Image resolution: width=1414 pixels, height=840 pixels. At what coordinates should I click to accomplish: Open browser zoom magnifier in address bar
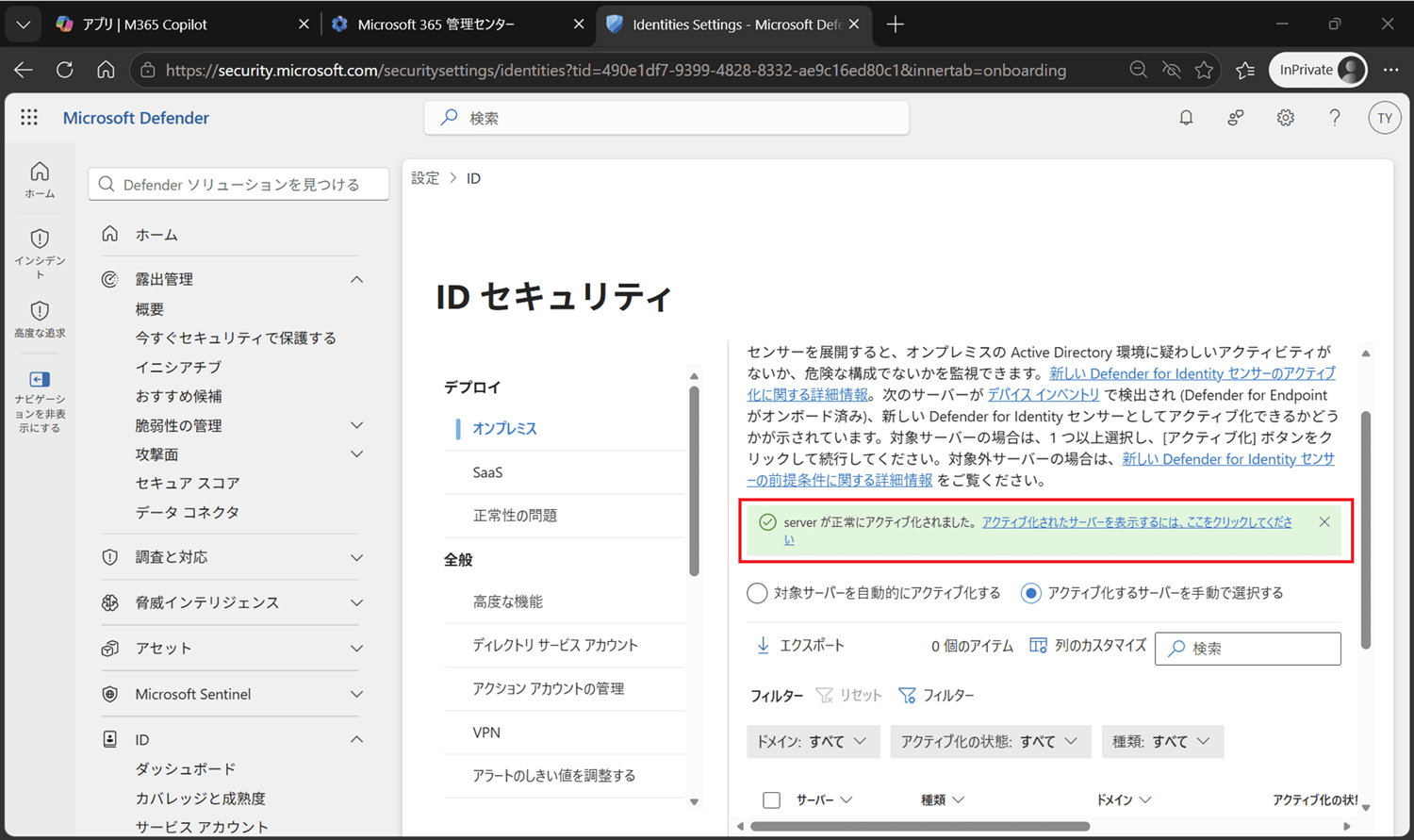click(1139, 70)
